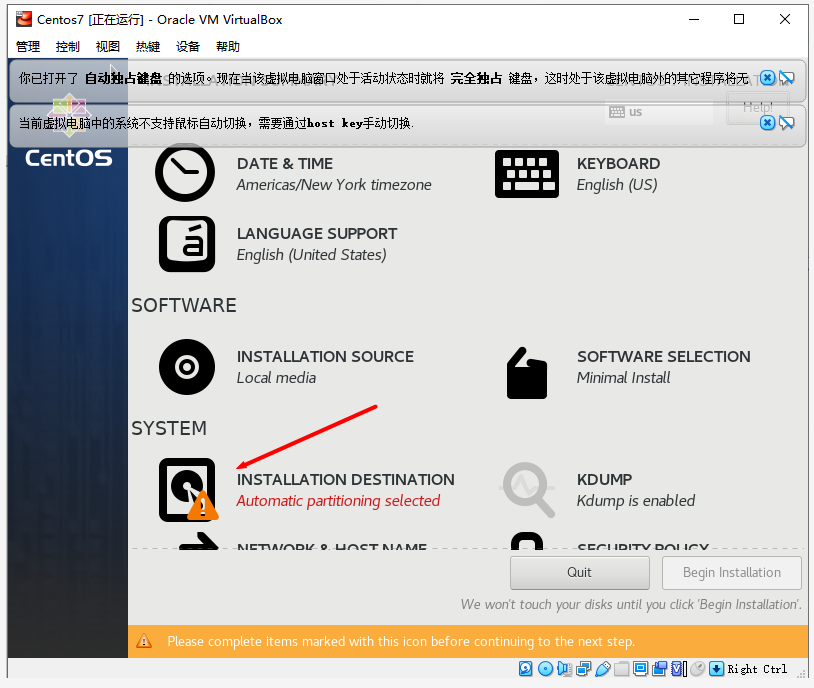Click the USB devices status icon
The width and height of the screenshot is (814, 688).
[x=603, y=669]
